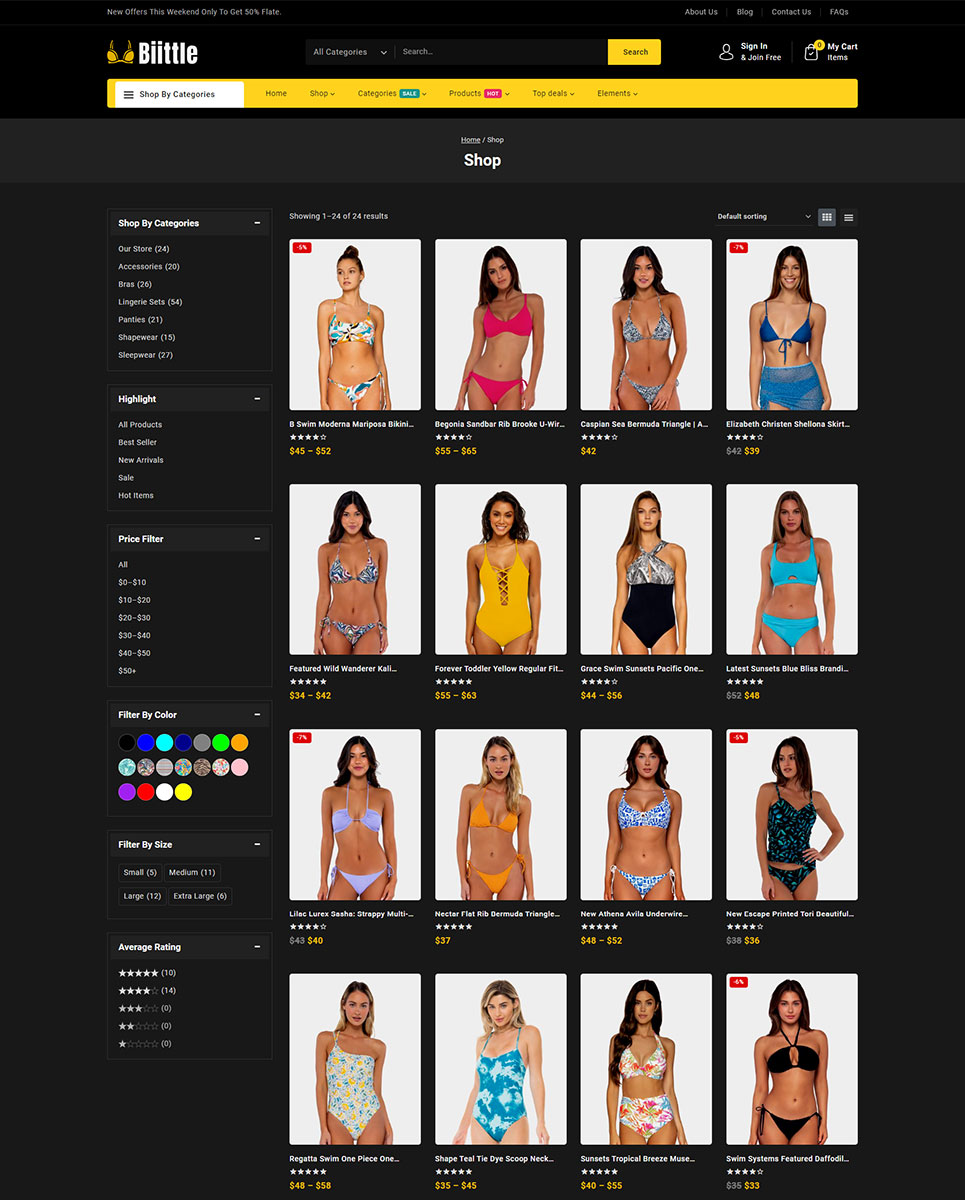965x1200 pixels.
Task: Toggle the Small size filter
Action: tap(140, 872)
